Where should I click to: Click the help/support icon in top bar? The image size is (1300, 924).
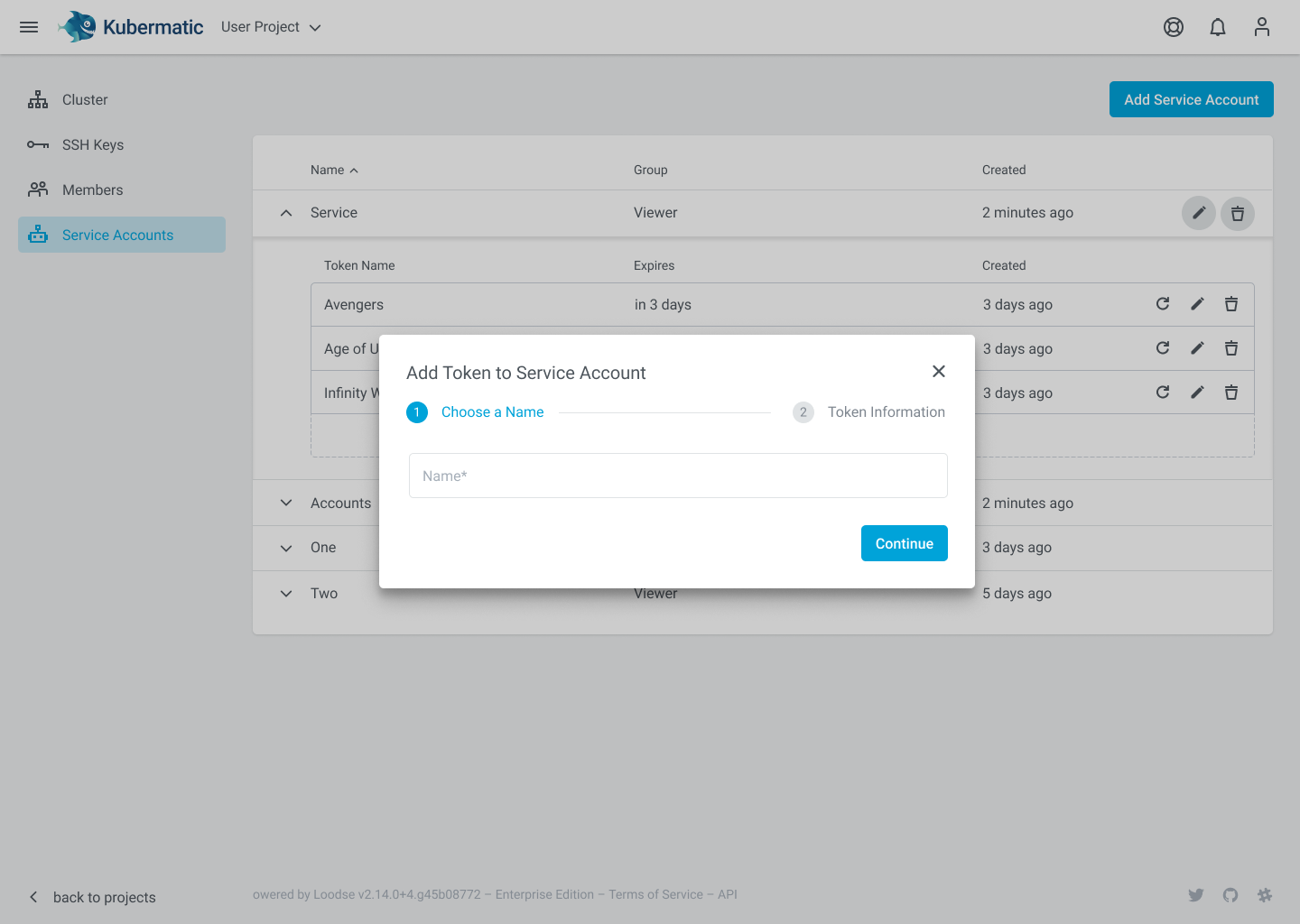click(1173, 27)
